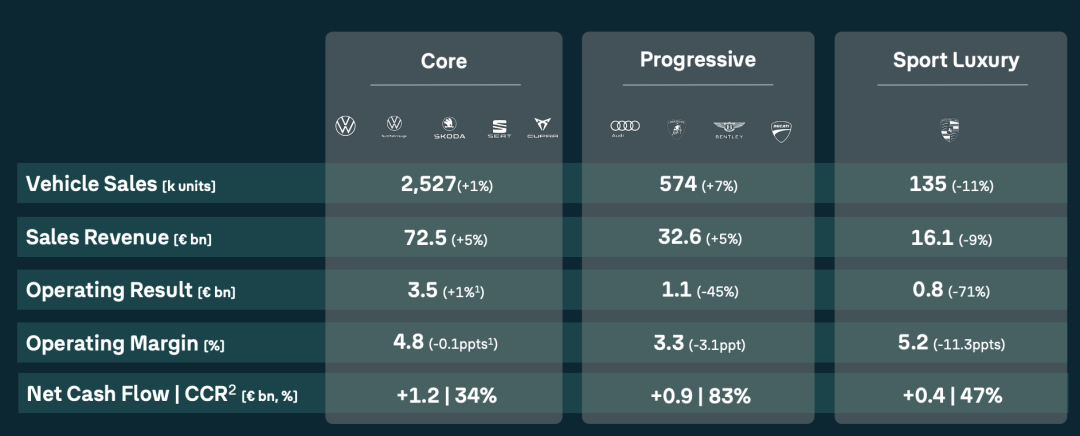This screenshot has height=436, width=1080.
Task: Select the Sport Luxury column heading
Action: (x=956, y=60)
